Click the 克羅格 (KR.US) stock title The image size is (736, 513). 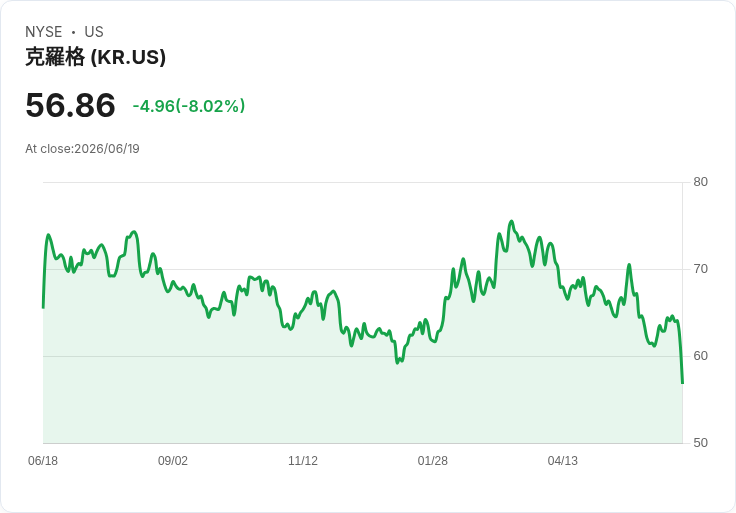coord(95,57)
